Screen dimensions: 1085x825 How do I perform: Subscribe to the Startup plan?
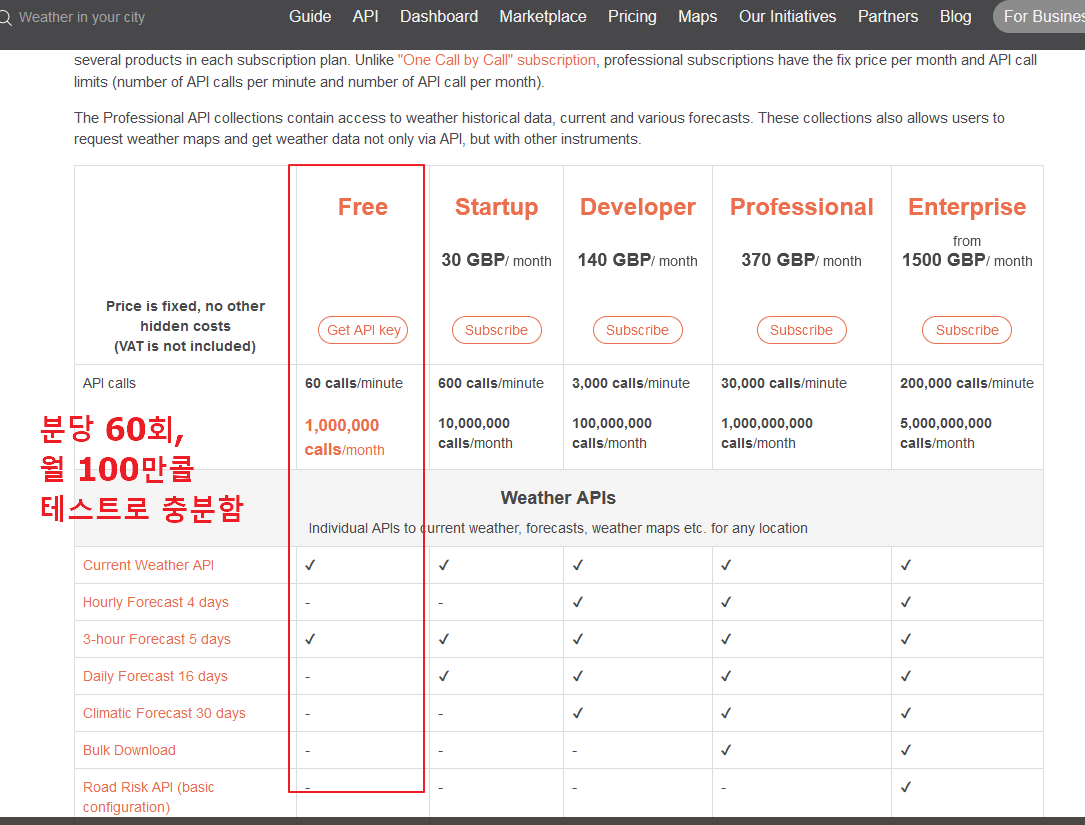496,330
